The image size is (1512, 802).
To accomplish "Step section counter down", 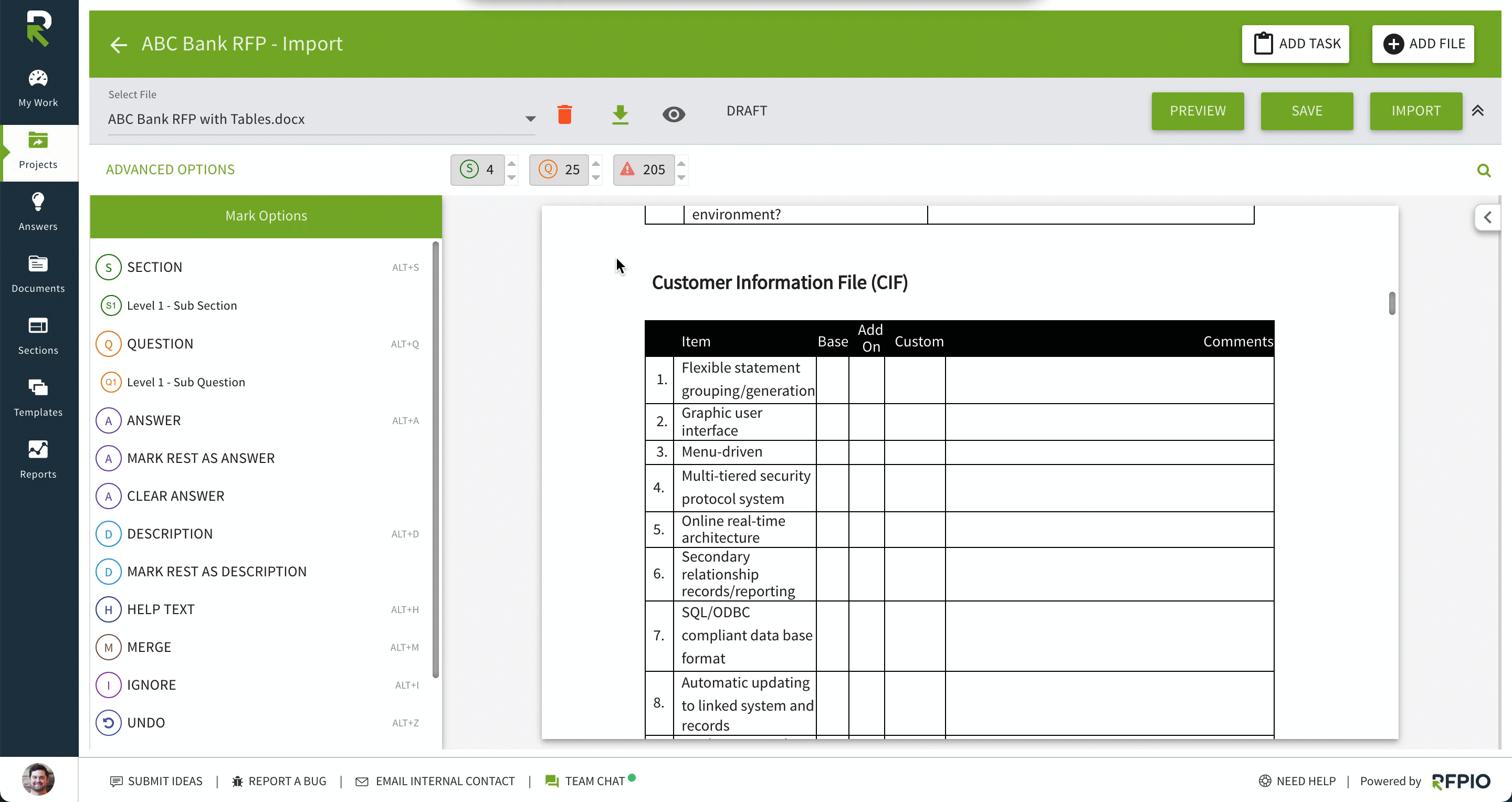I will click(512, 177).
